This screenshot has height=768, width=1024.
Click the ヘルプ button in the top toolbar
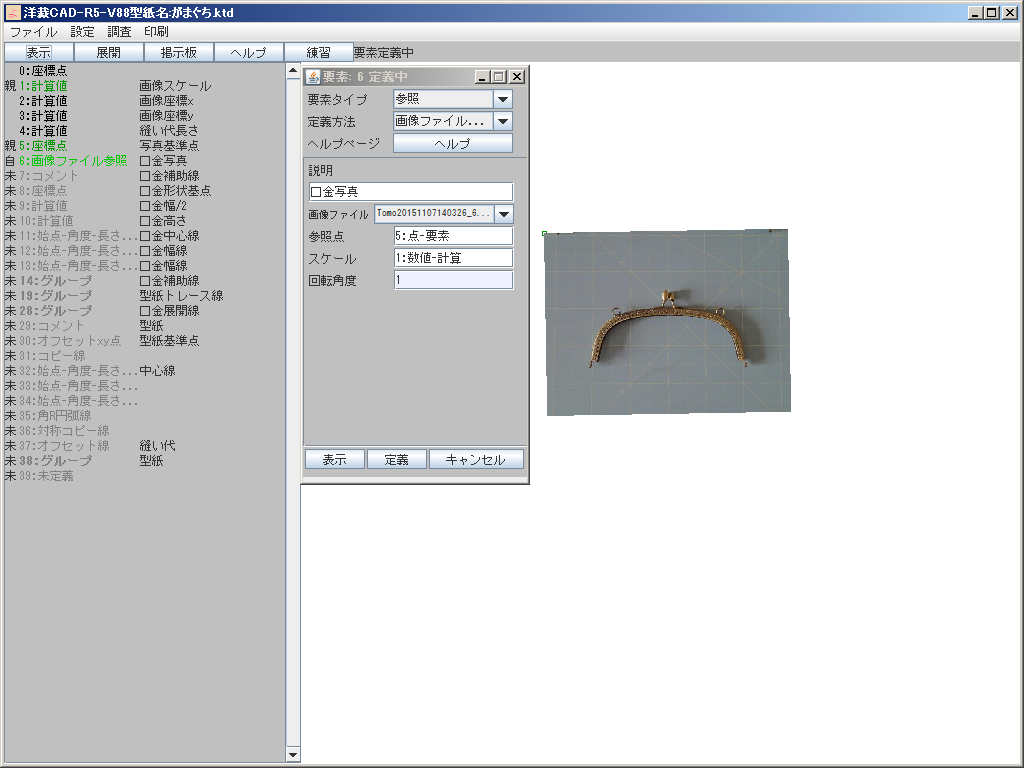point(248,52)
